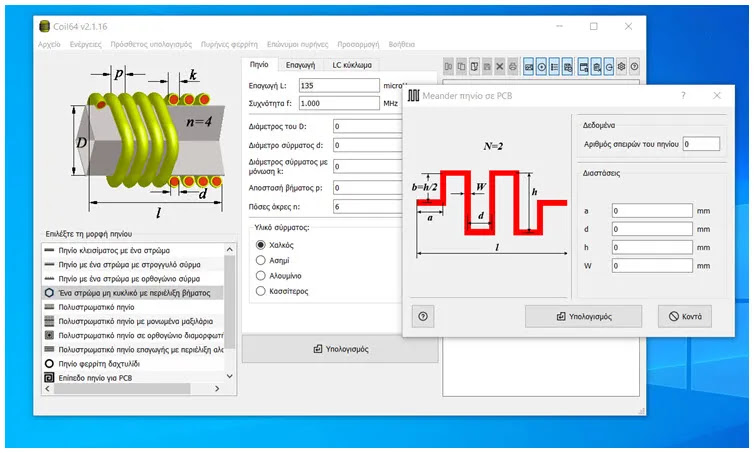Screen dimensions: 754x453
Task: Toggle the clipboard-with-x toolbar icon
Action: [596, 67]
